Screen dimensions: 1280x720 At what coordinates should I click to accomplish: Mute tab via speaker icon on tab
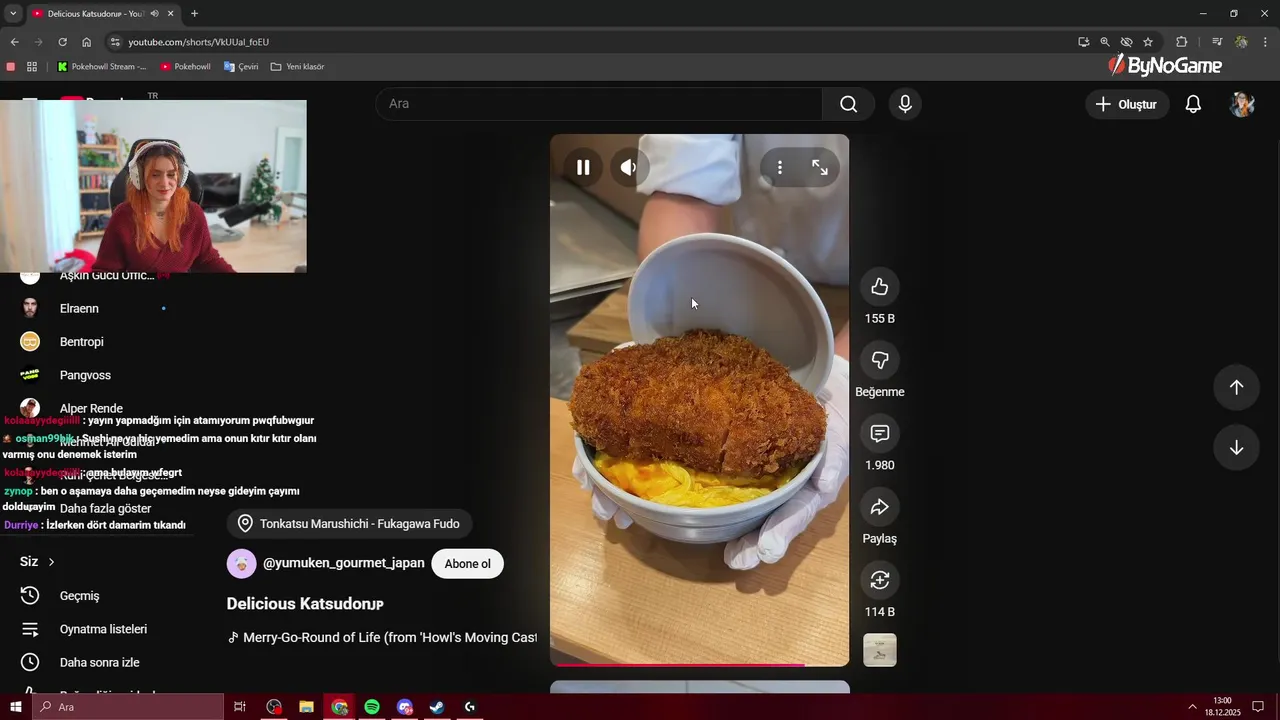pos(155,13)
